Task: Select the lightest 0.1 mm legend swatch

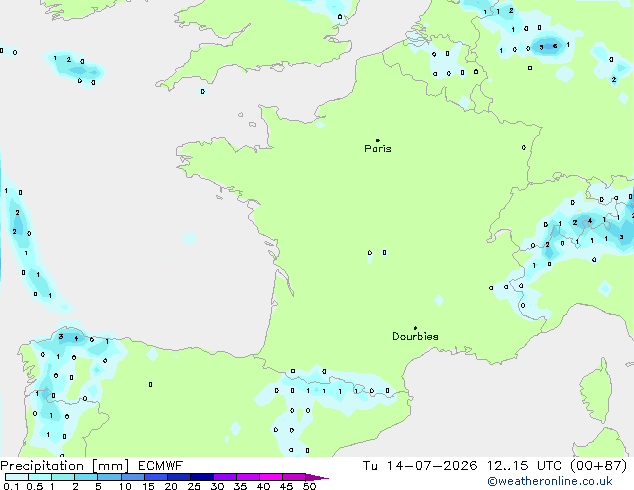Action: coord(16,477)
